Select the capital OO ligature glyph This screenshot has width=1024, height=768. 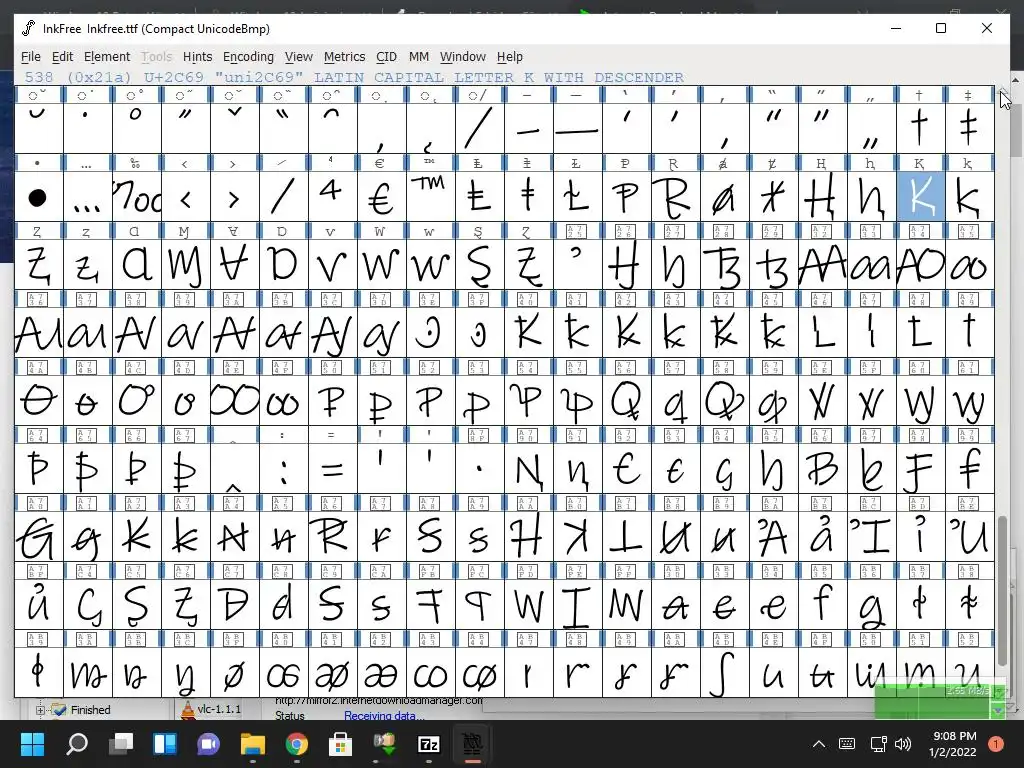pyautogui.click(x=234, y=400)
